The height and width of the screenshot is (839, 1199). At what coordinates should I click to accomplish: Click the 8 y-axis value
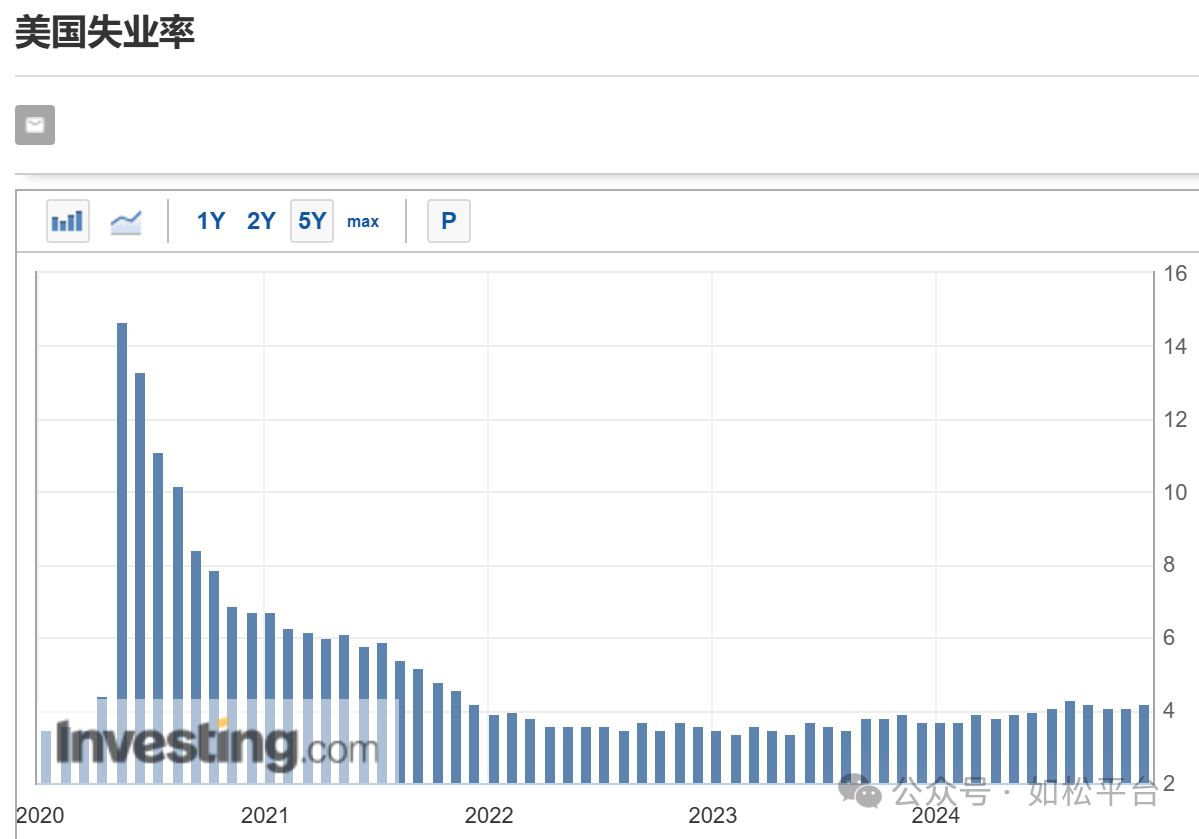coord(1168,564)
